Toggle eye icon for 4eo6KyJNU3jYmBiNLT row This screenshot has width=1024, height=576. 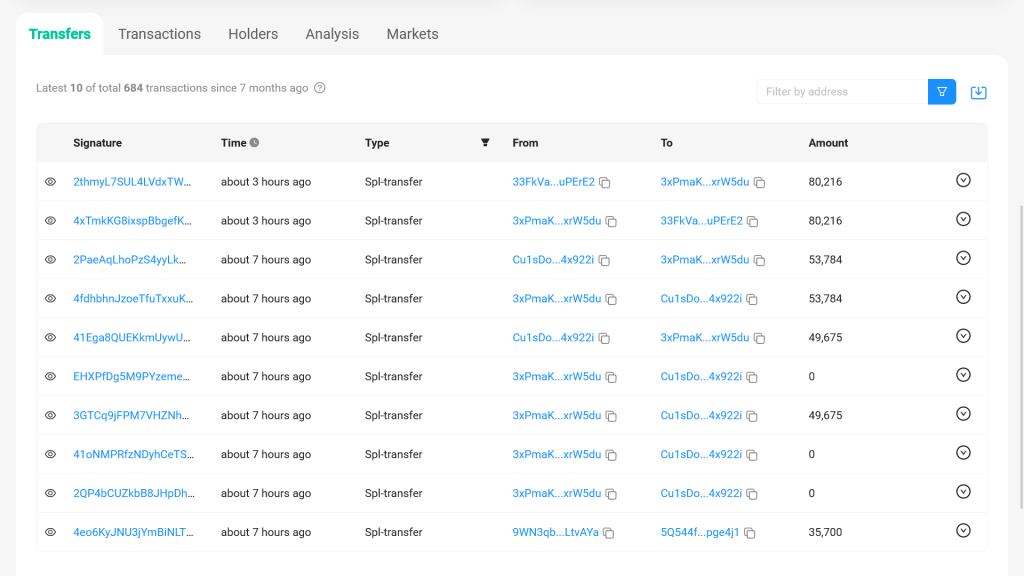click(50, 532)
